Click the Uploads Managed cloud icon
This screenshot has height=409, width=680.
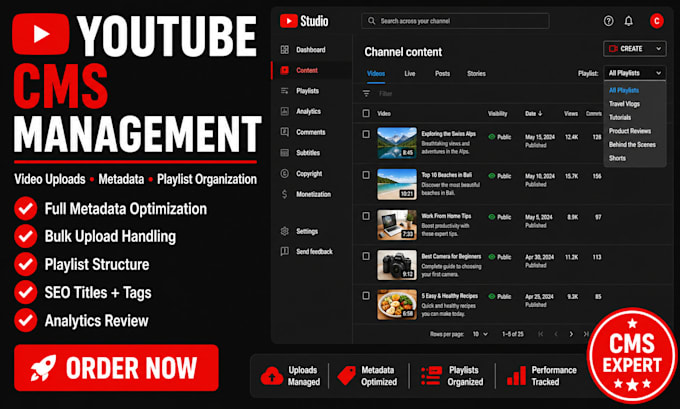tap(272, 376)
